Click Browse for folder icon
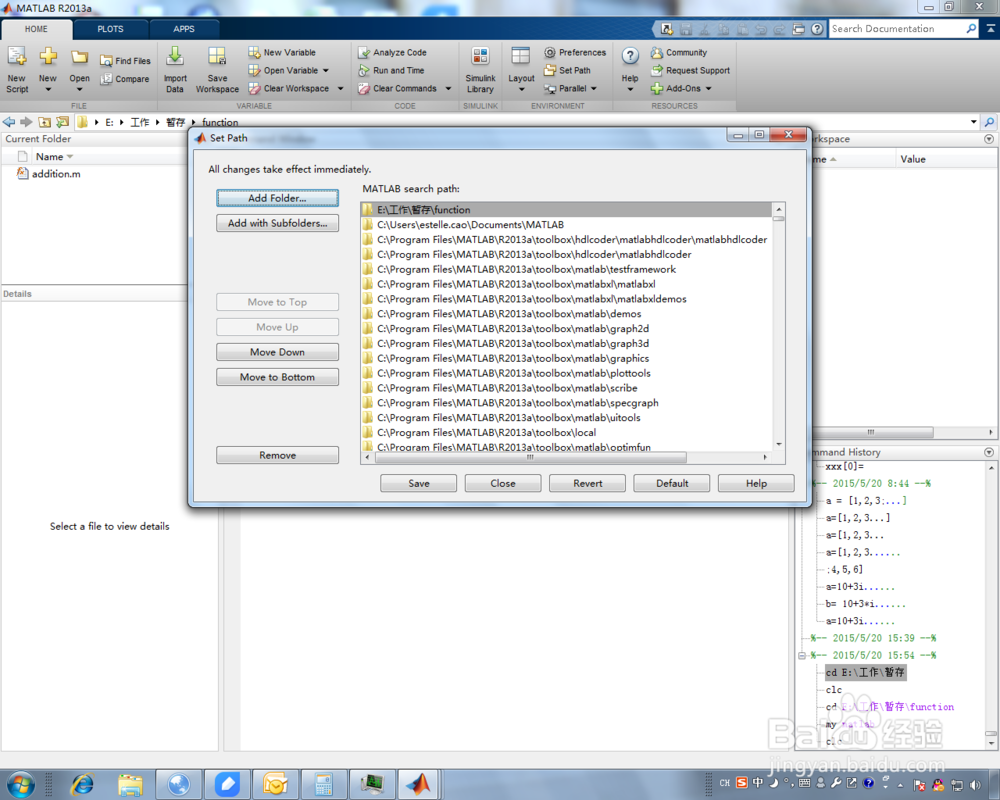Screen dimensions: 1000x800 pos(62,122)
